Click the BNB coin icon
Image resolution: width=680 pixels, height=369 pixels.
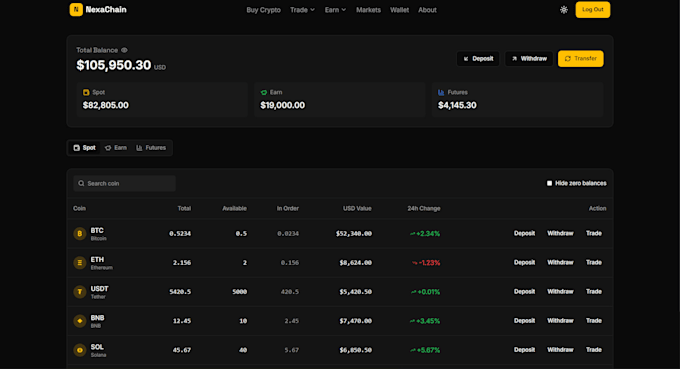(x=79, y=321)
